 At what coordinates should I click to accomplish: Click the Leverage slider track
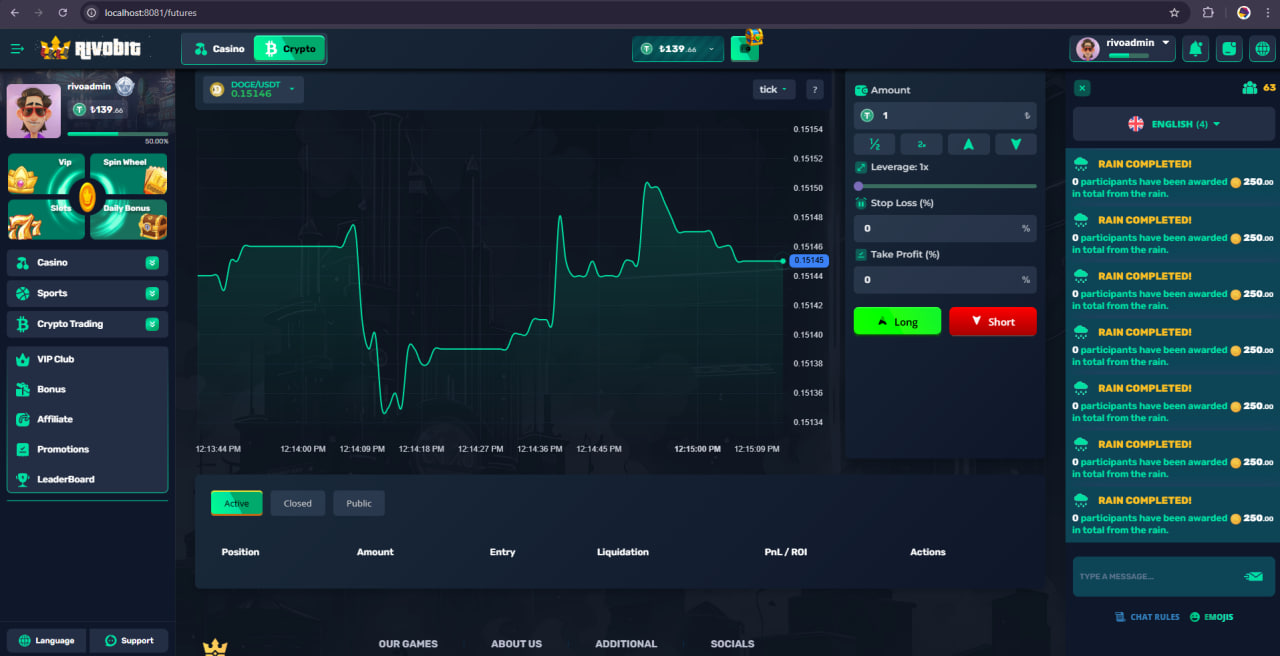946,186
